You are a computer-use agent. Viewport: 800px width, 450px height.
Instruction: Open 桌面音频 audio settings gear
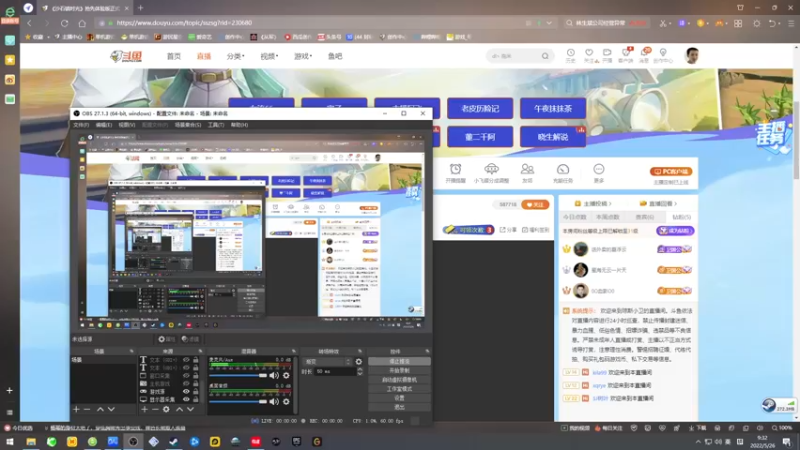(x=286, y=402)
